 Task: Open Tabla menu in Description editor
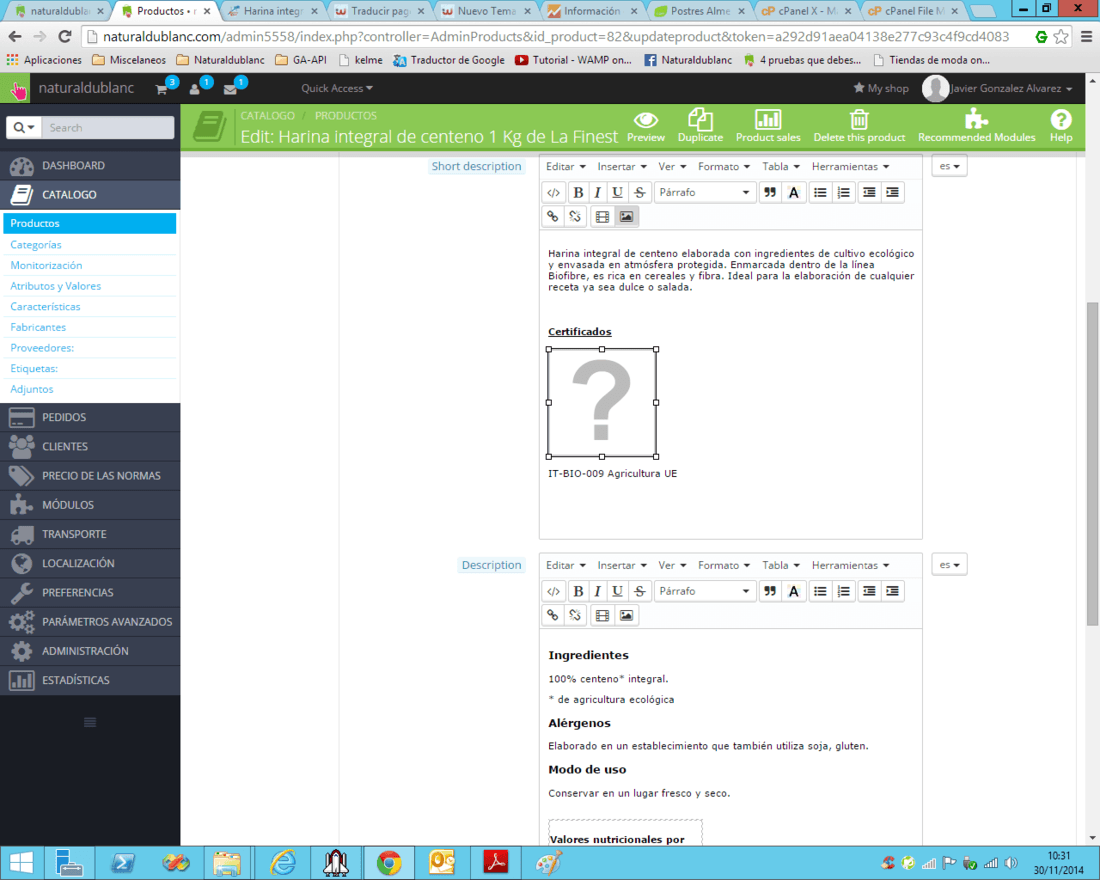pos(781,565)
